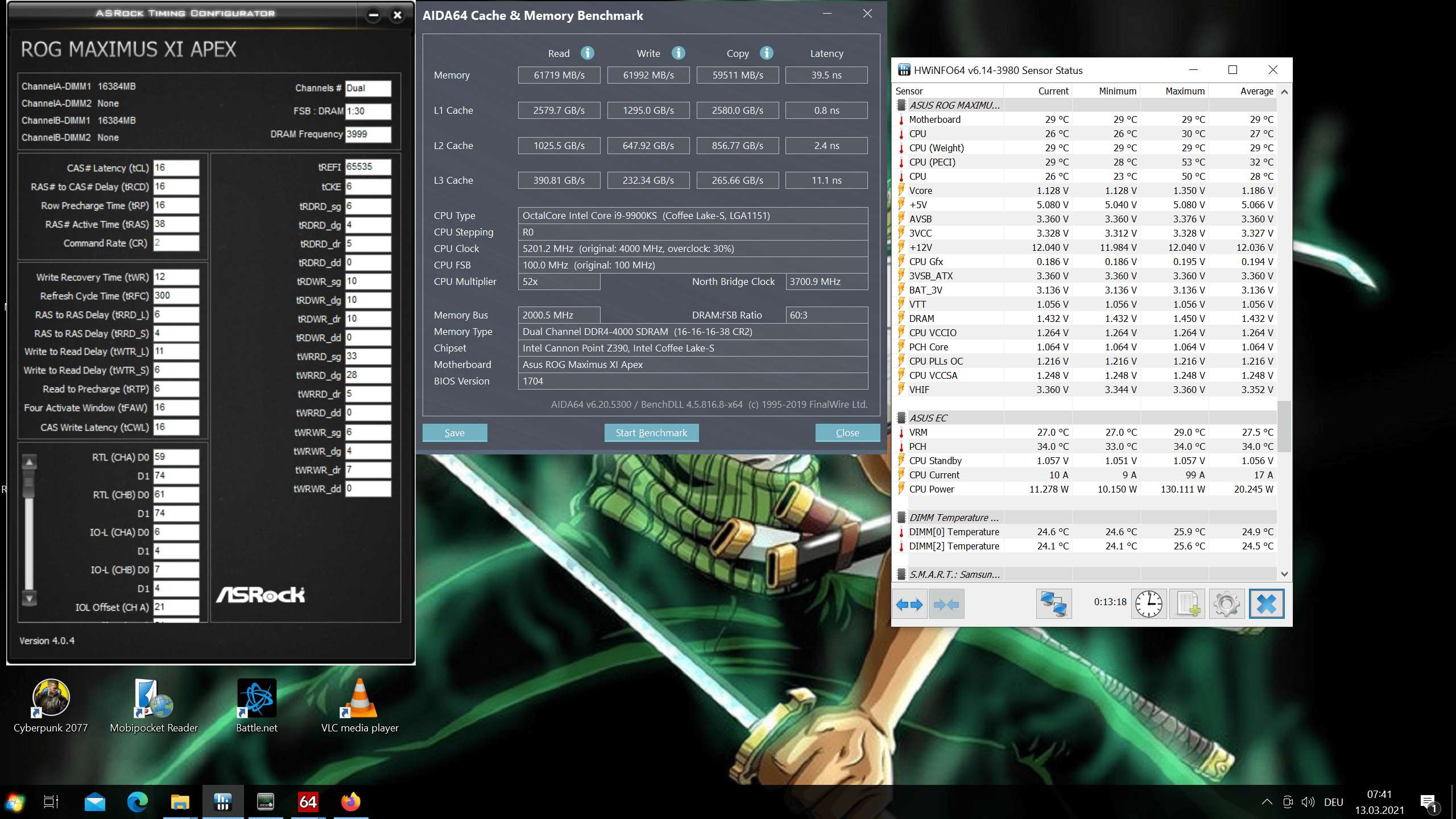The image size is (1456, 819).
Task: Click the Close button in AIDA64
Action: click(x=847, y=433)
